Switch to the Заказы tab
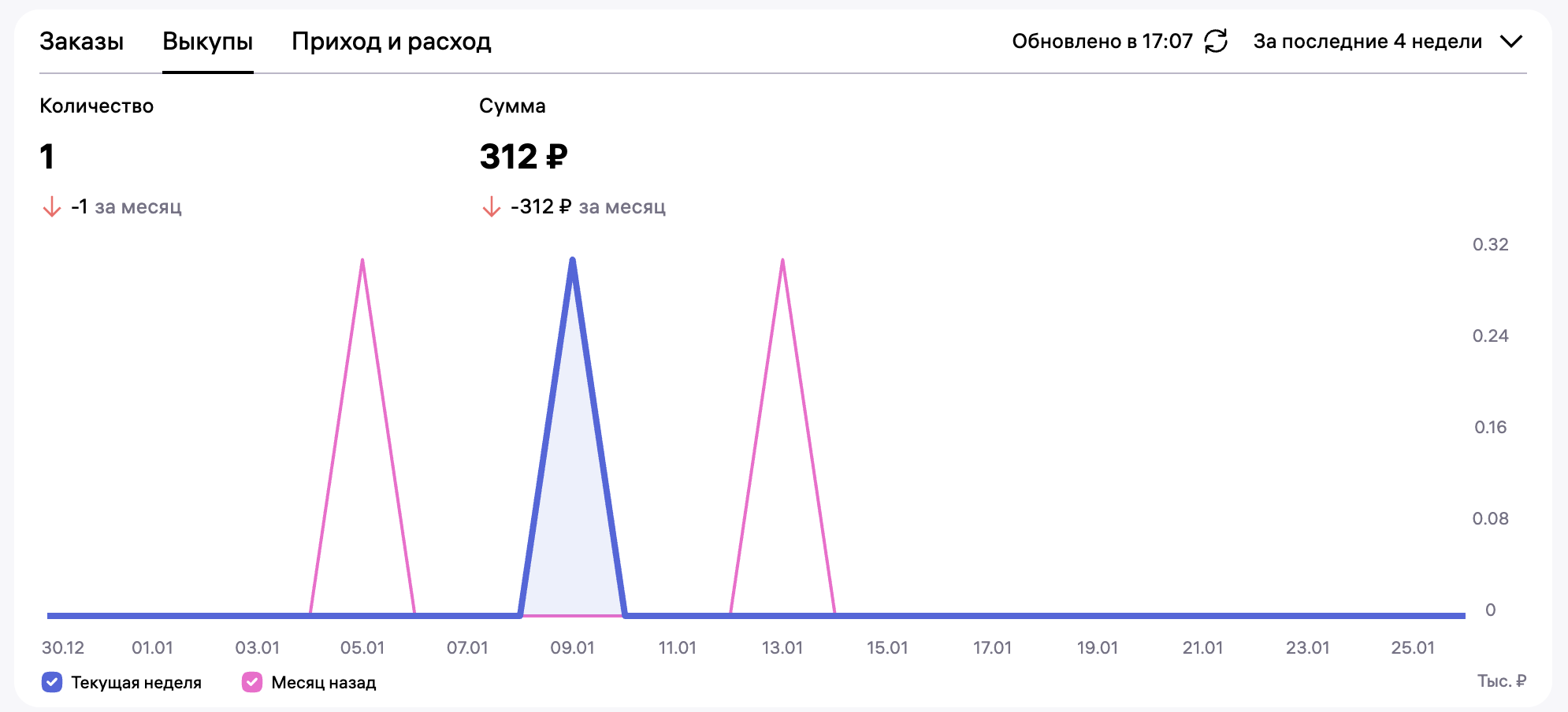Viewport: 1568px width, 712px height. (x=82, y=41)
